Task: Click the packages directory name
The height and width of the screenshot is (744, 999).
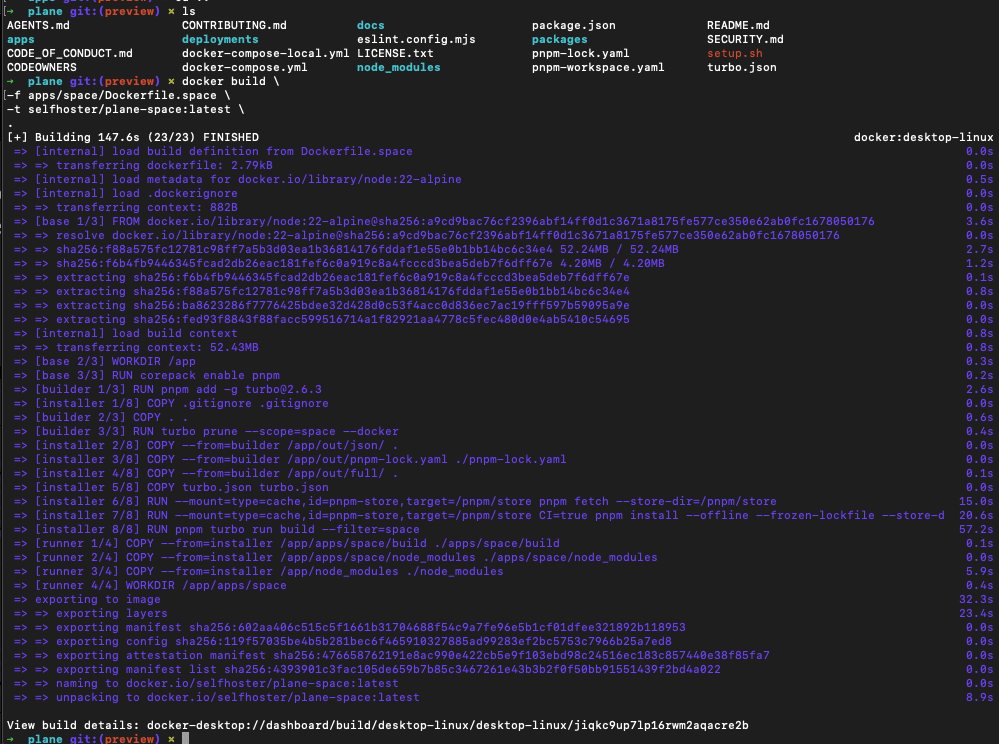Action: tap(560, 39)
